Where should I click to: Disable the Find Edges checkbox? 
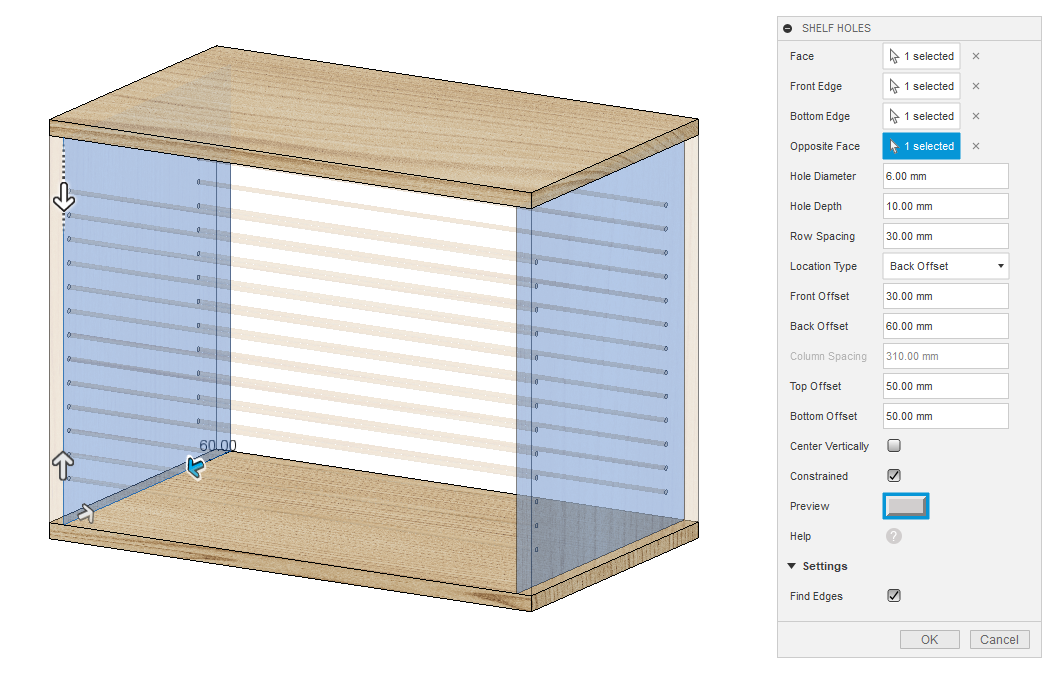[894, 596]
